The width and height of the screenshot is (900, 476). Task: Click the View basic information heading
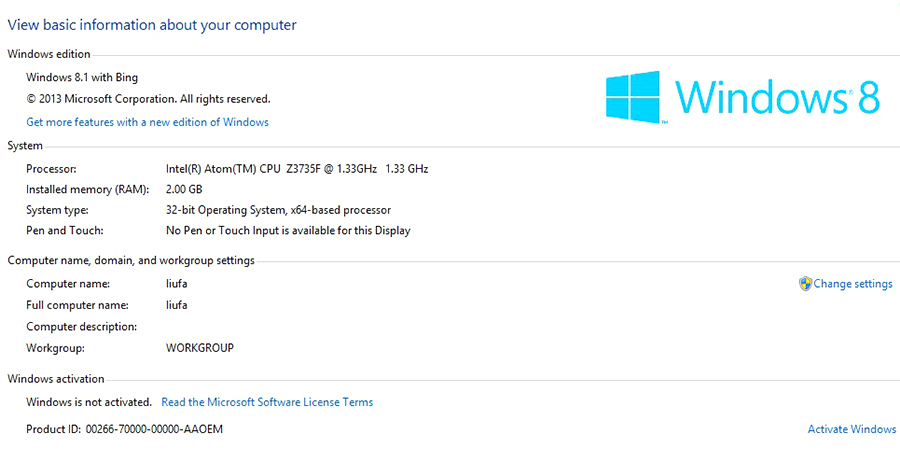pos(152,24)
